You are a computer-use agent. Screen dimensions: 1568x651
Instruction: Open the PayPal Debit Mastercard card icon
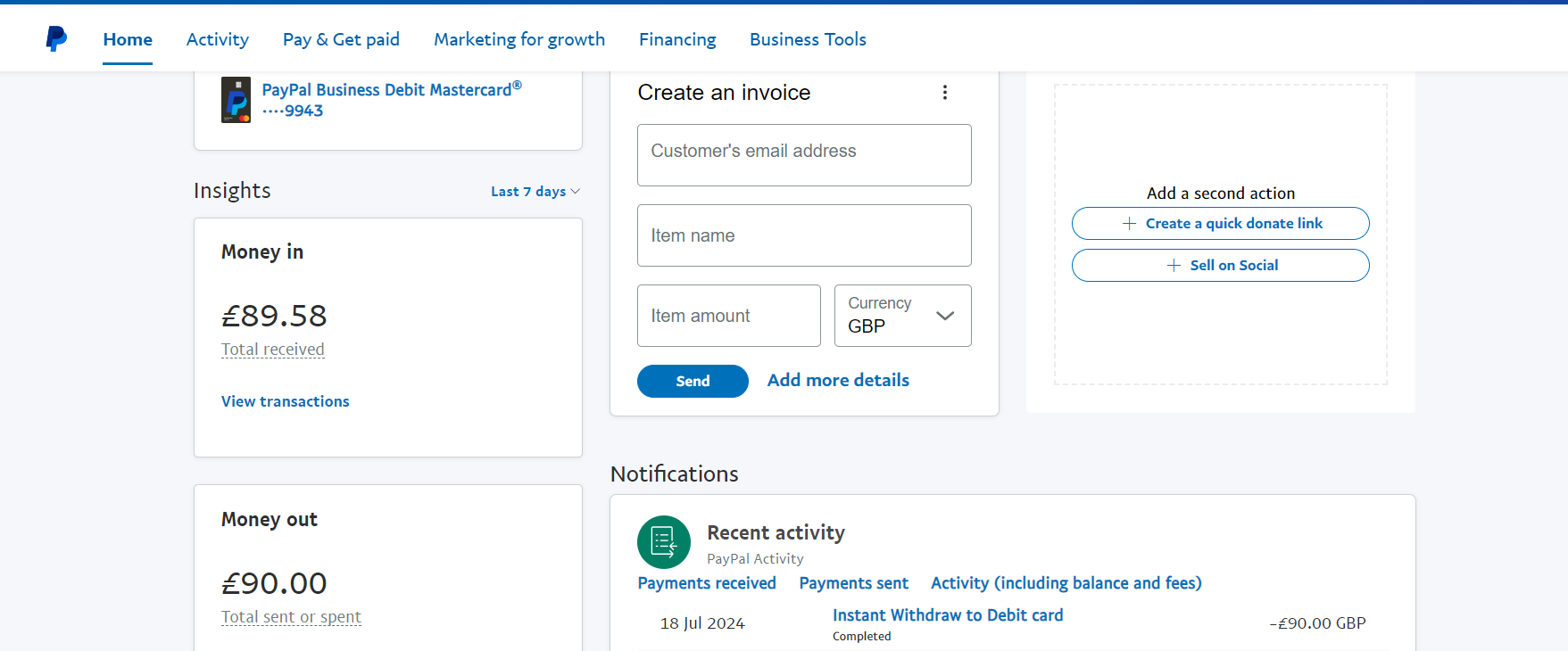(x=236, y=100)
